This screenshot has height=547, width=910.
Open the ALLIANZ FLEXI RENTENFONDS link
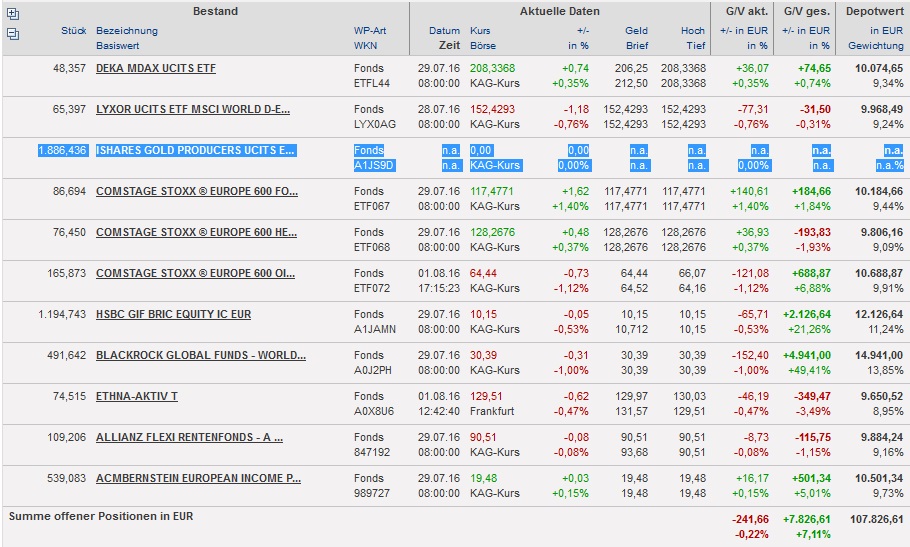coord(189,437)
